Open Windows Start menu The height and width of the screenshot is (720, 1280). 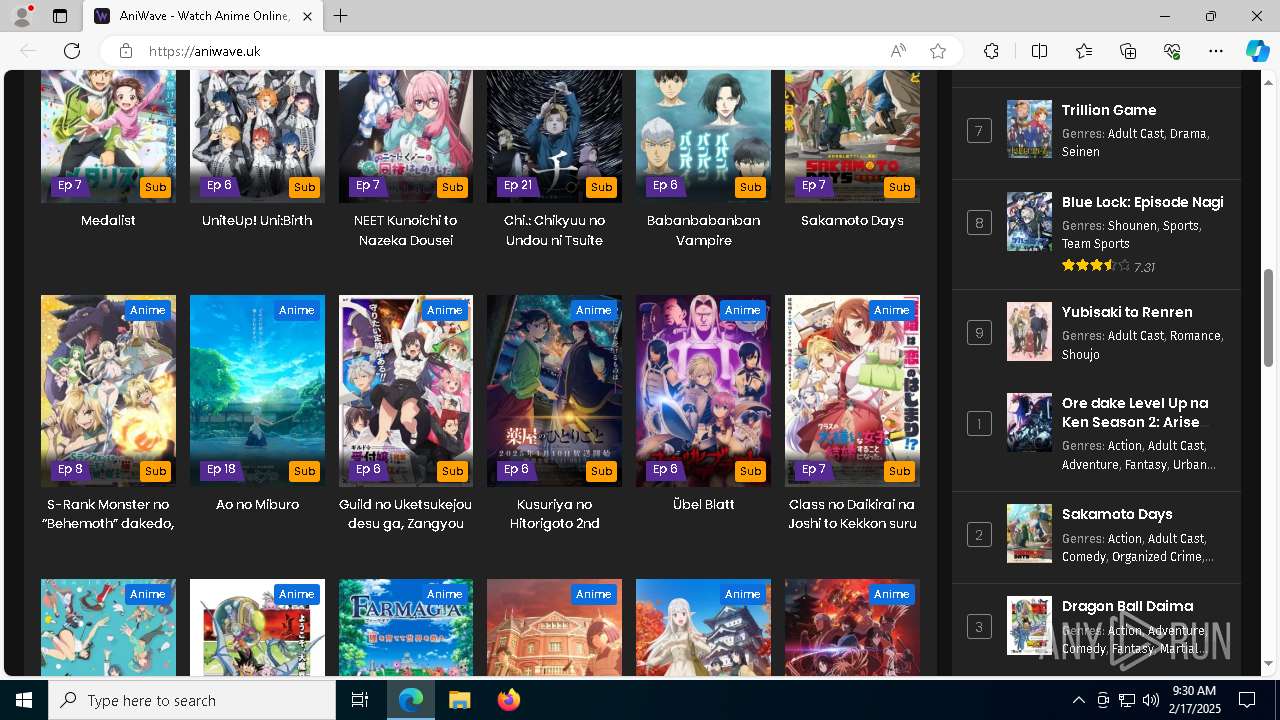pyautogui.click(x=24, y=700)
